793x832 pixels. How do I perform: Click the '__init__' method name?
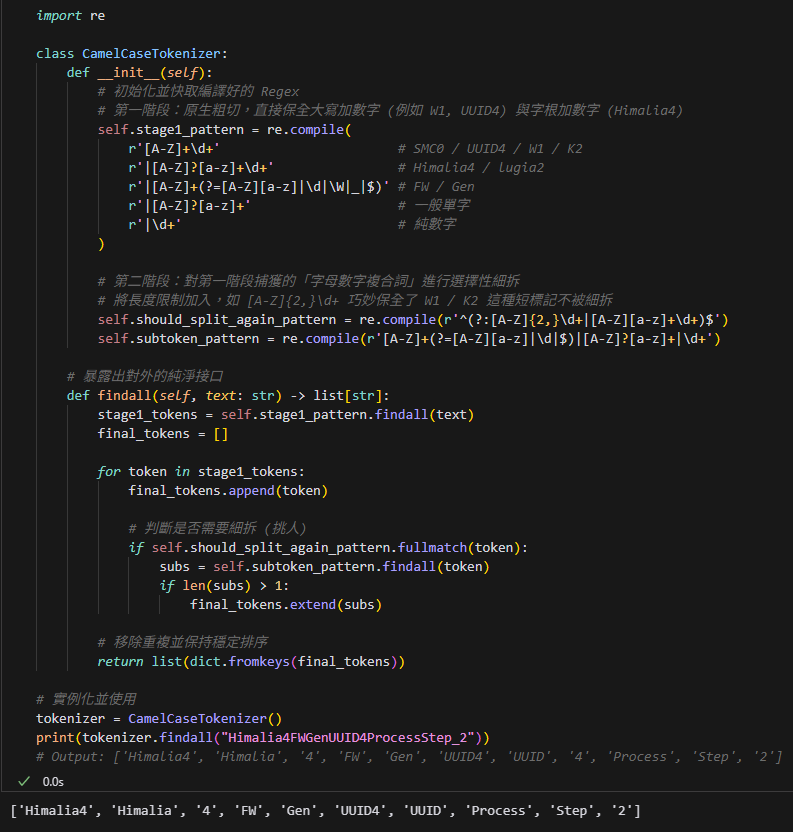click(x=128, y=73)
